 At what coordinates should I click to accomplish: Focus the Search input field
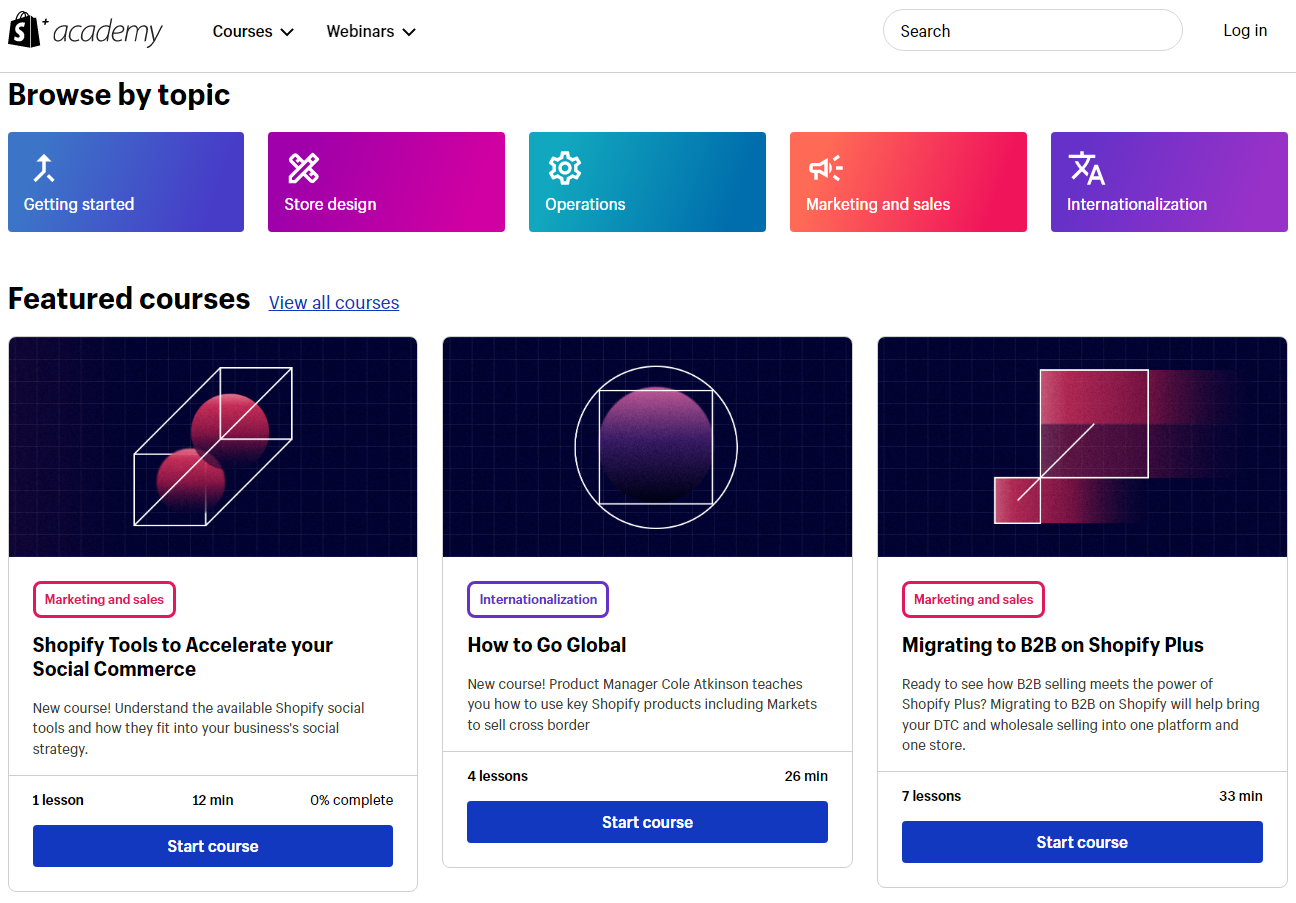1032,31
